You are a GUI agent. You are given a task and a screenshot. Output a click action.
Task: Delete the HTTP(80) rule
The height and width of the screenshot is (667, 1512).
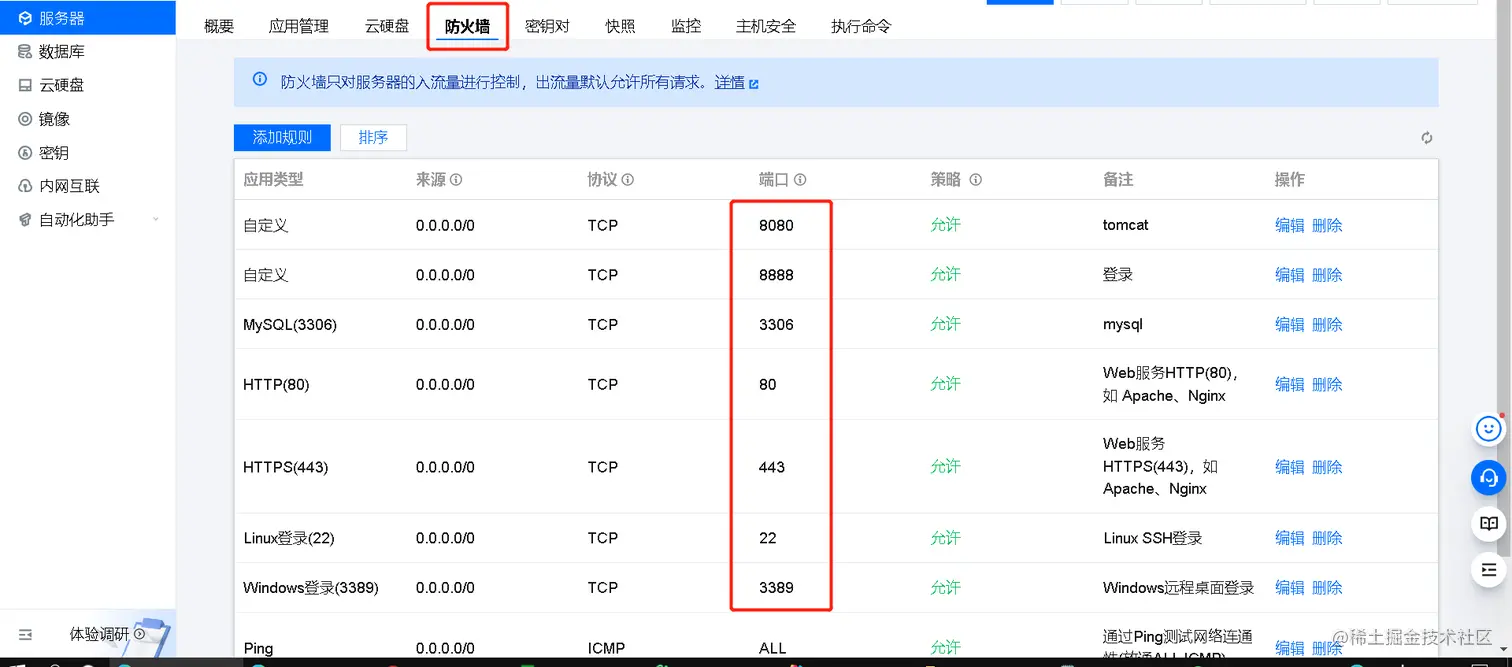1327,384
